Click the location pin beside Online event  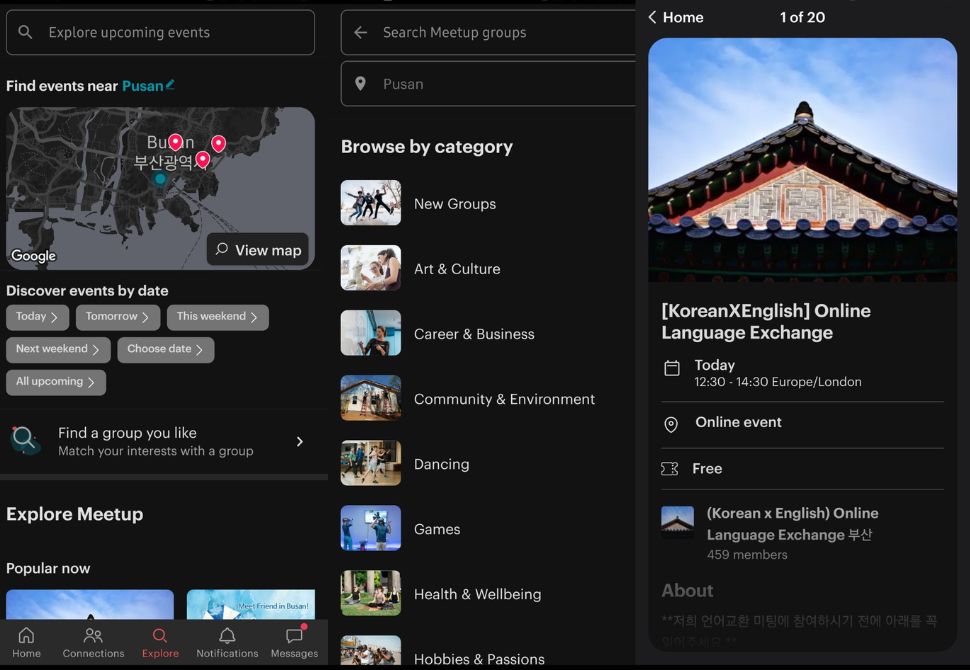(671, 424)
